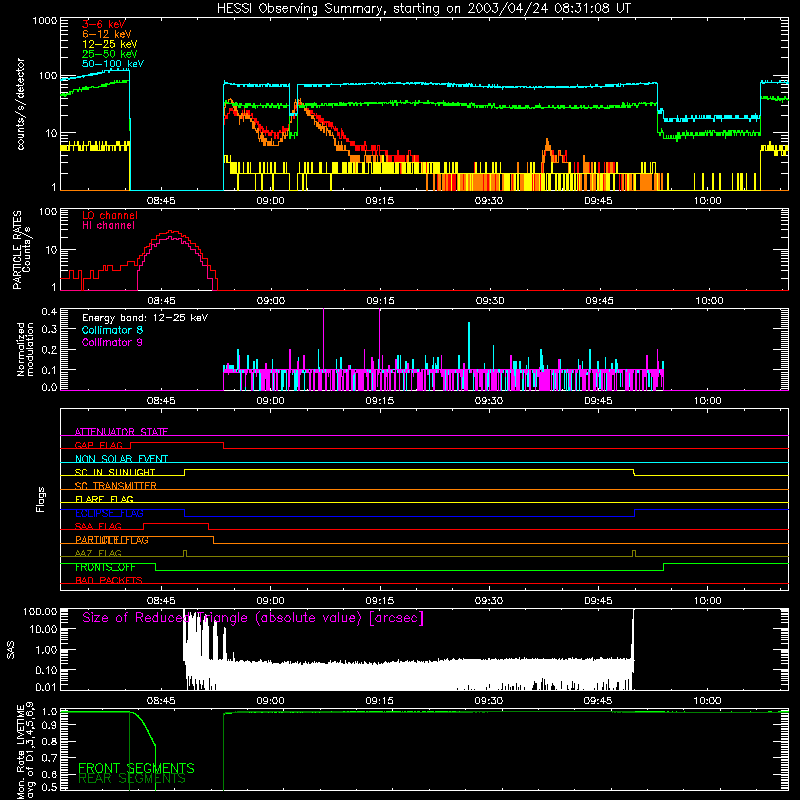Select the FRONT SEGMENTS legend label

136,768
